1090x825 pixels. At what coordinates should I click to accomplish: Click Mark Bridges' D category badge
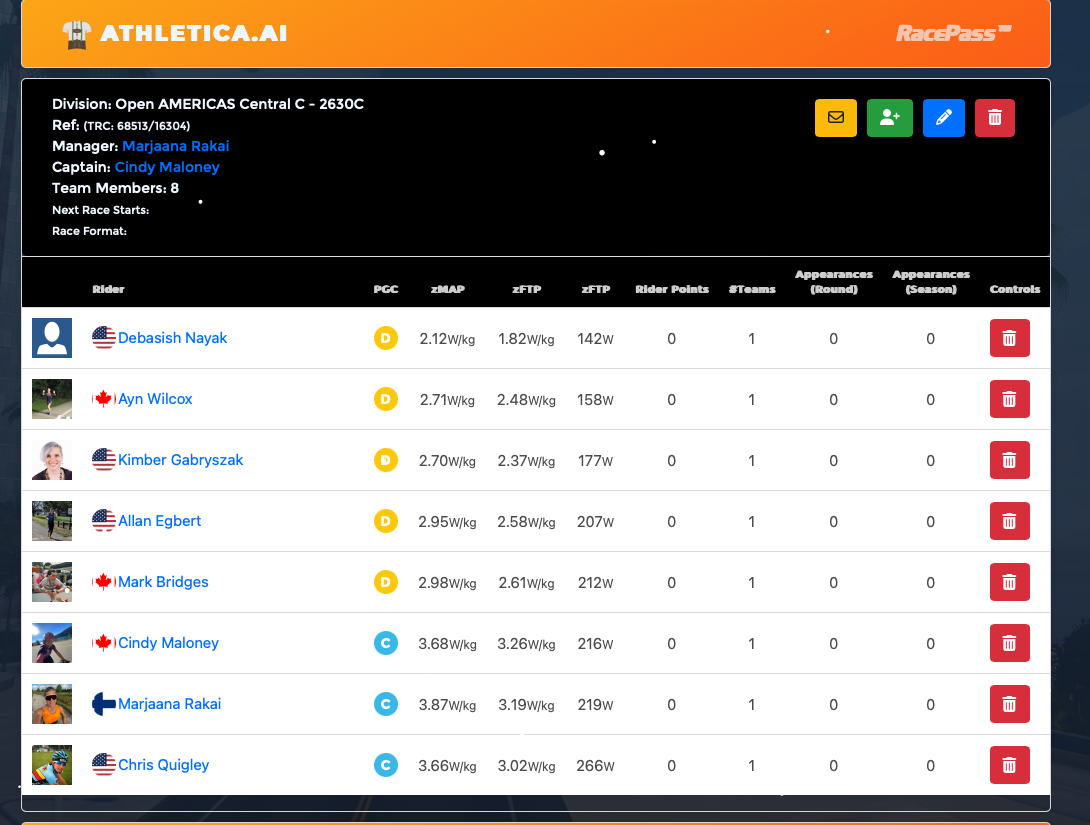pyautogui.click(x=386, y=582)
